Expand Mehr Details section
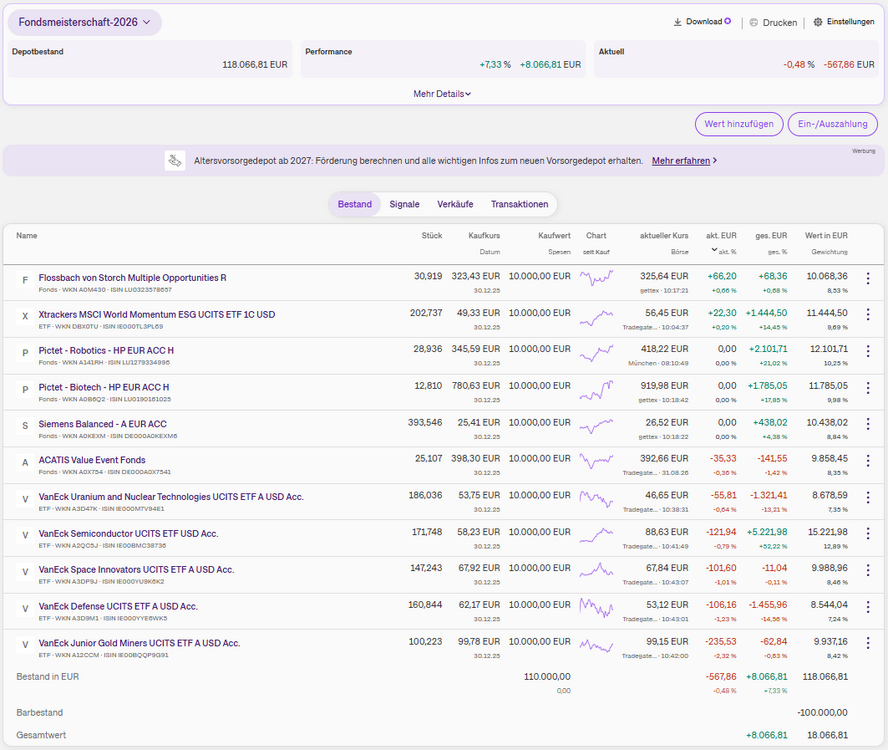The width and height of the screenshot is (888, 750). coord(442,94)
